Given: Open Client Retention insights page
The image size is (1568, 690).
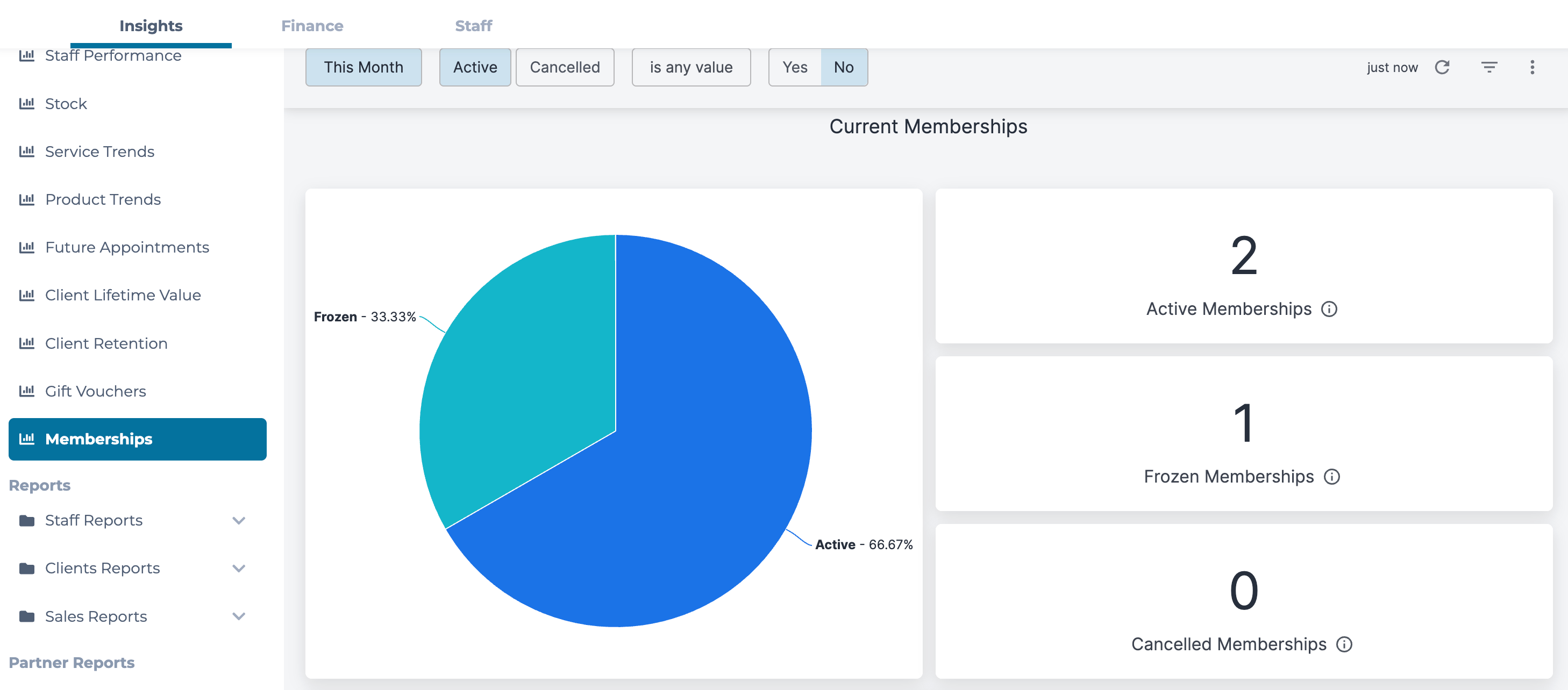Looking at the screenshot, I should point(106,343).
